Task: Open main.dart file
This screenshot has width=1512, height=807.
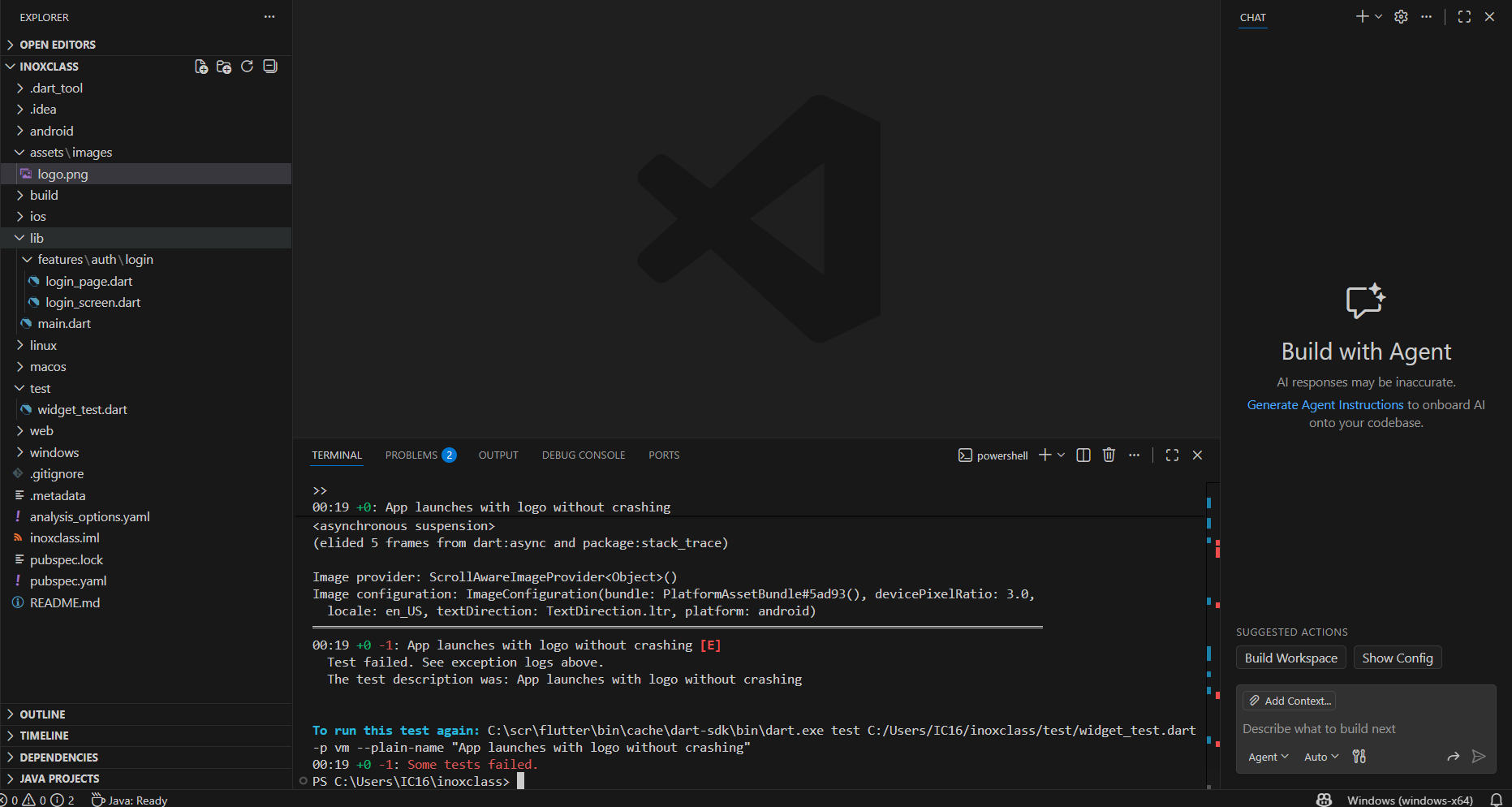Action: point(146,323)
